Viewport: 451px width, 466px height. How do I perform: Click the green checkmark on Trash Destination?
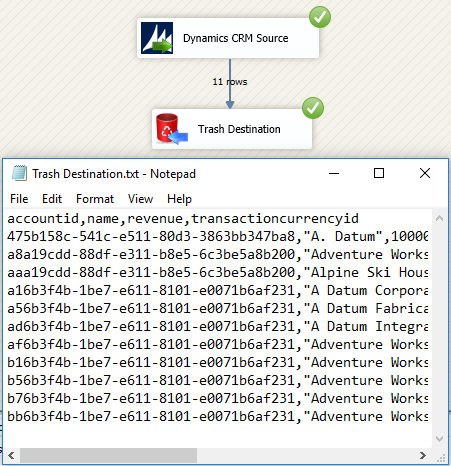(313, 108)
